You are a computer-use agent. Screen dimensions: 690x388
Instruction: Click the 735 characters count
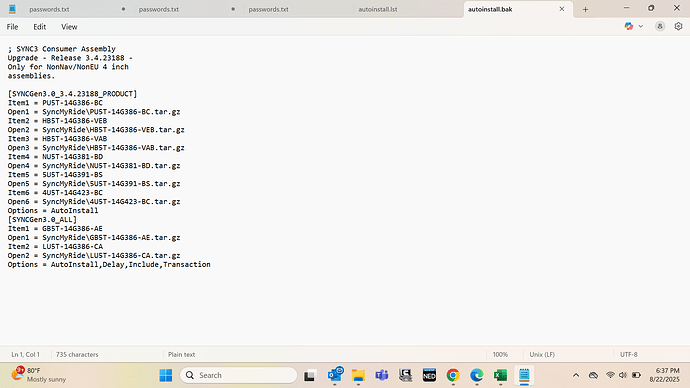coord(77,354)
